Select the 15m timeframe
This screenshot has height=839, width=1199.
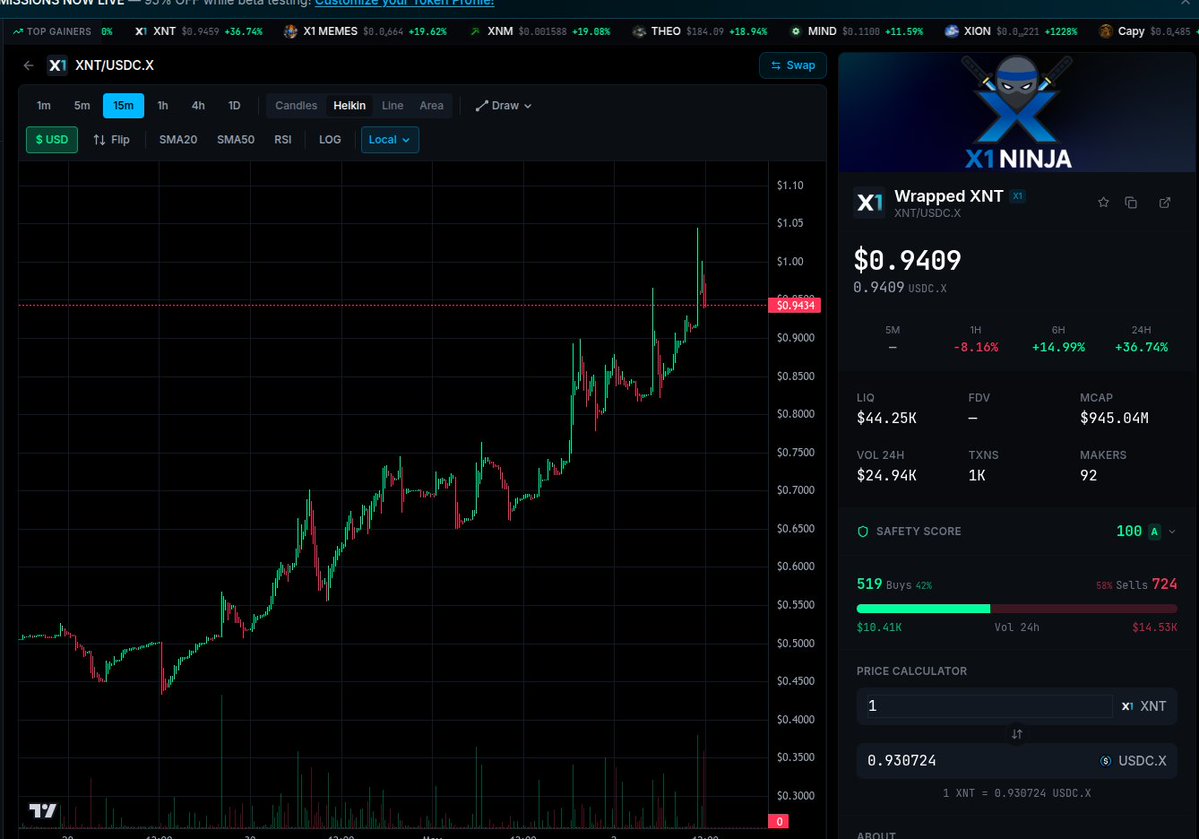coord(123,106)
